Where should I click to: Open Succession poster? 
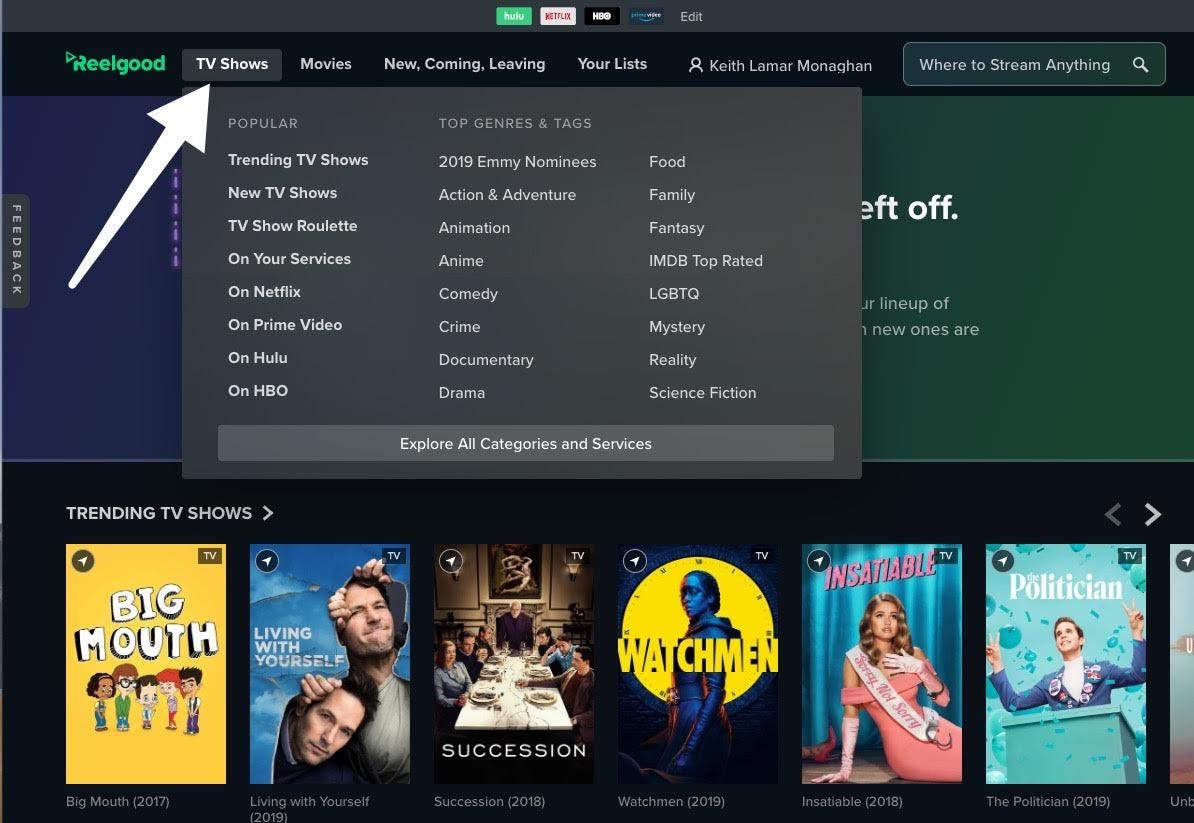[x=514, y=664]
